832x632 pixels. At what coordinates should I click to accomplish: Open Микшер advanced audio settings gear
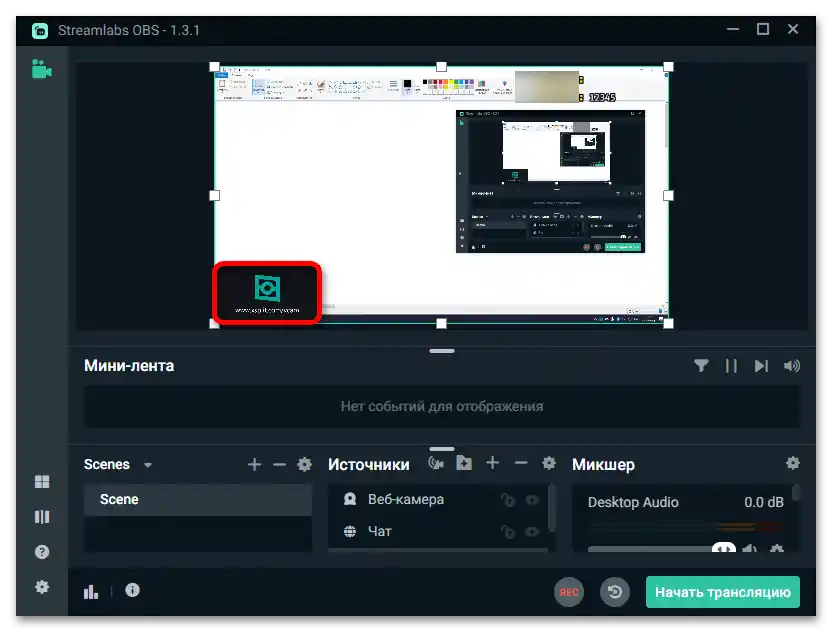793,463
